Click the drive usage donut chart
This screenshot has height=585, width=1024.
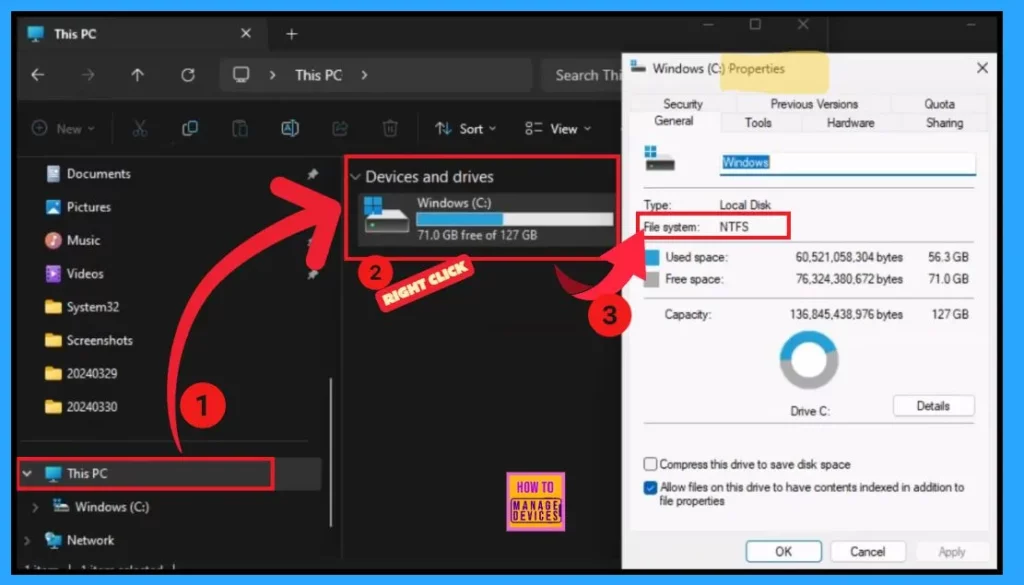coord(809,360)
